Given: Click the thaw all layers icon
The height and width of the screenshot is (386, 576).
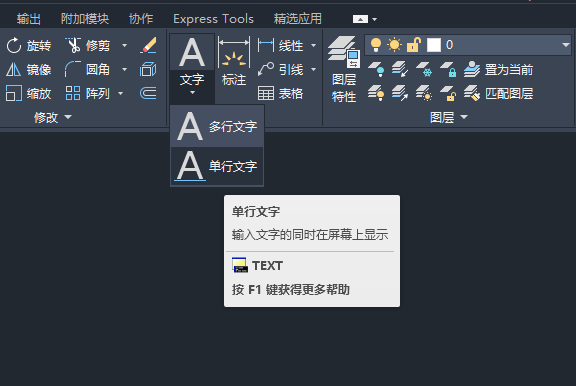Looking at the screenshot, I should pyautogui.click(x=424, y=93).
